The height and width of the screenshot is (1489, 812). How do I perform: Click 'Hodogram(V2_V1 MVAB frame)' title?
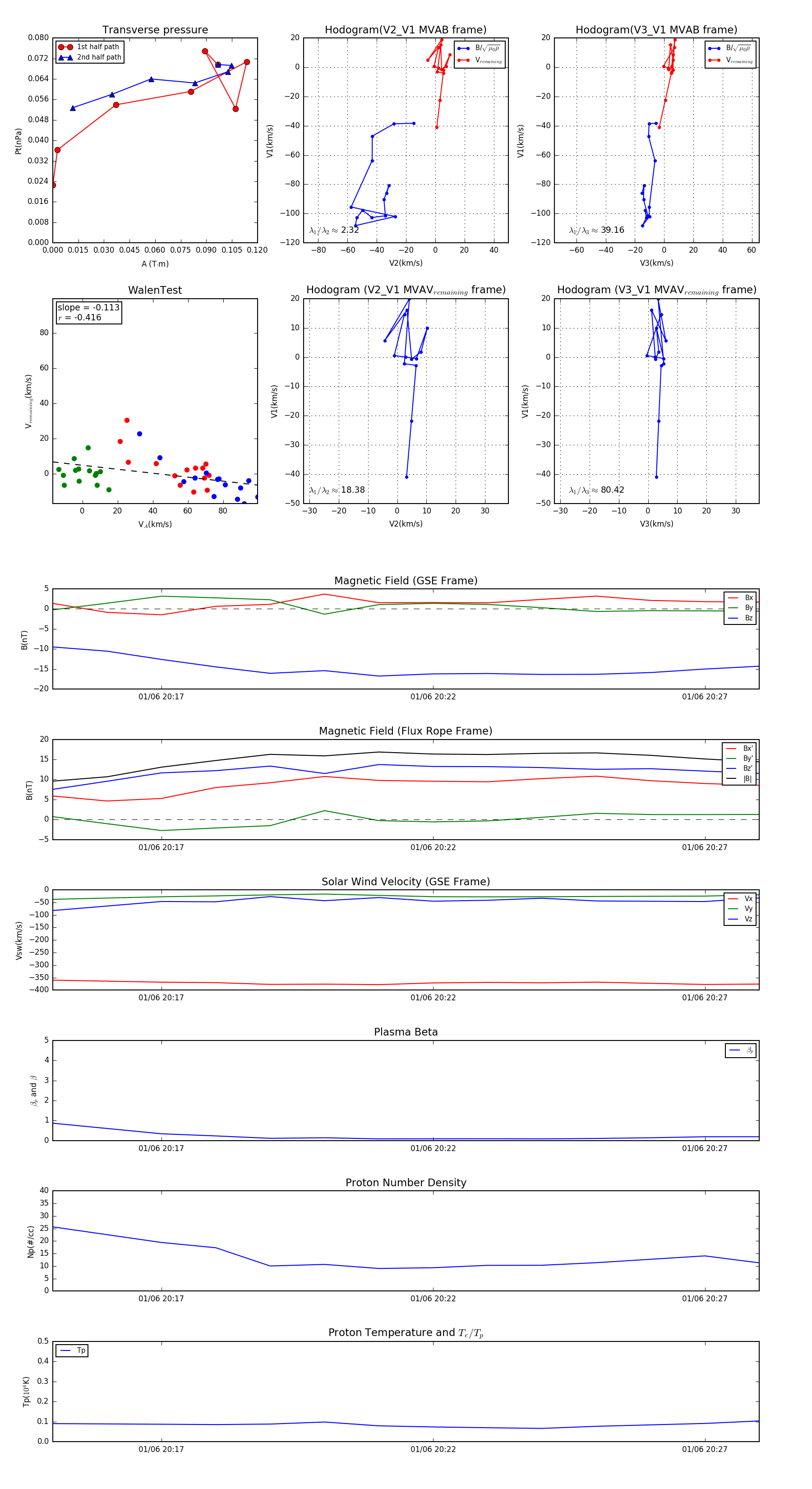[x=405, y=30]
